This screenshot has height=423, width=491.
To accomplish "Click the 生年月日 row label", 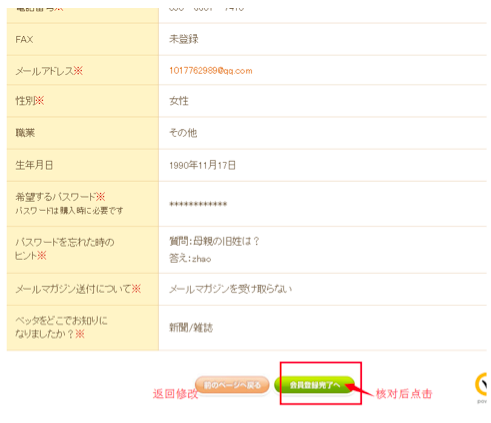I will (34, 165).
